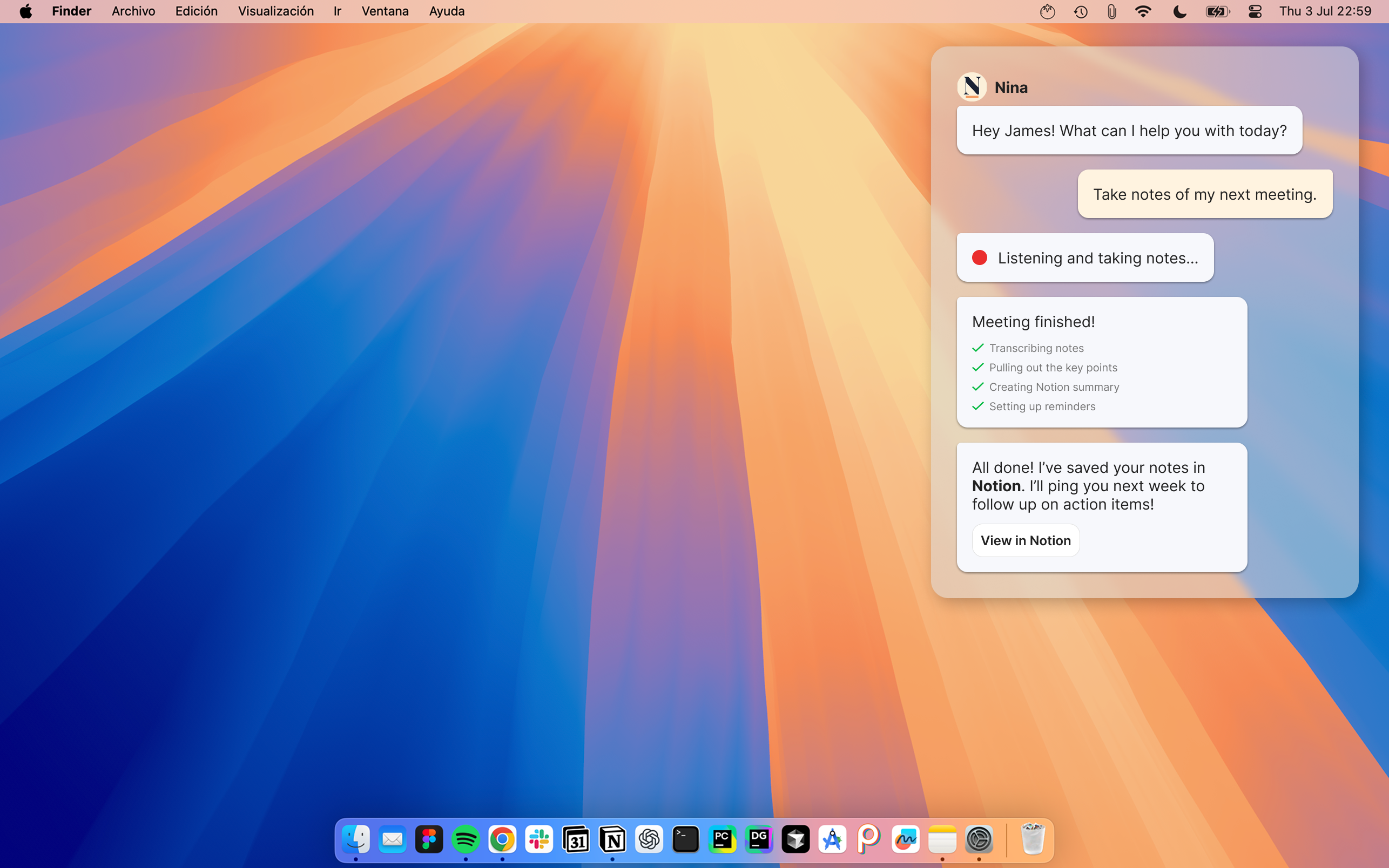Click the date and time clock
Screen dimensions: 1389x868
1325,11
